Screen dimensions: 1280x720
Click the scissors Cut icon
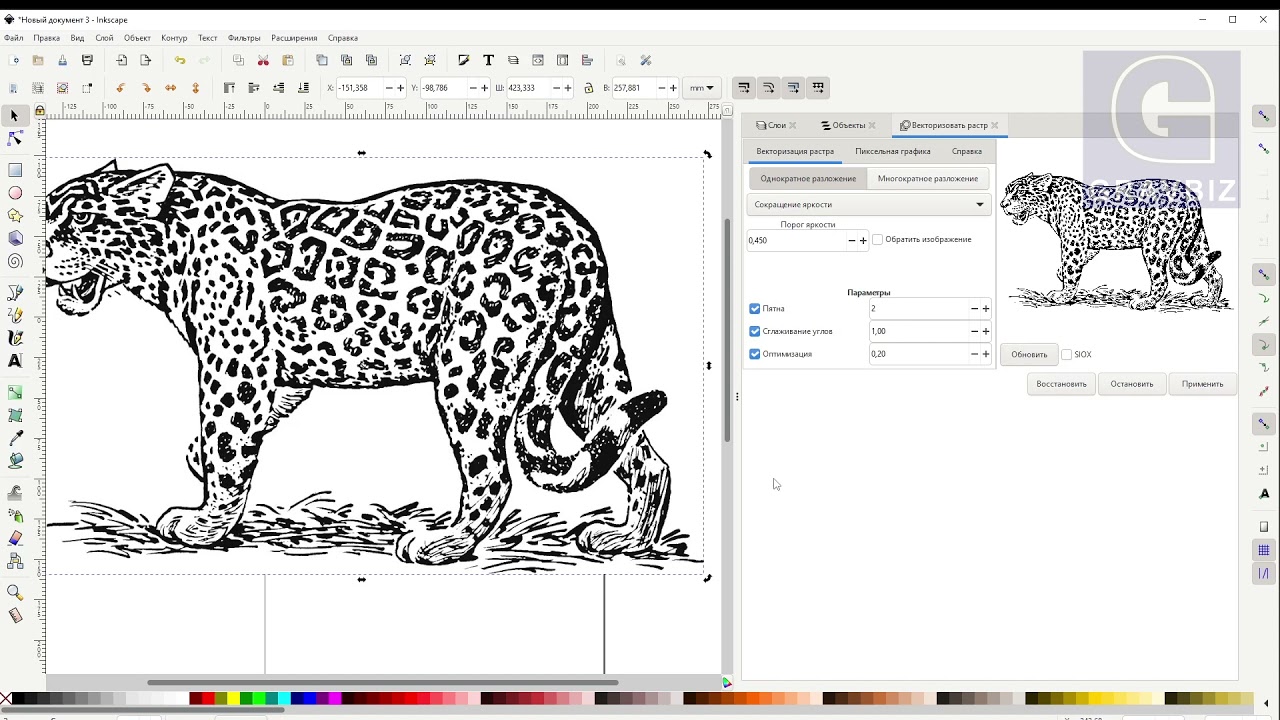tap(263, 60)
